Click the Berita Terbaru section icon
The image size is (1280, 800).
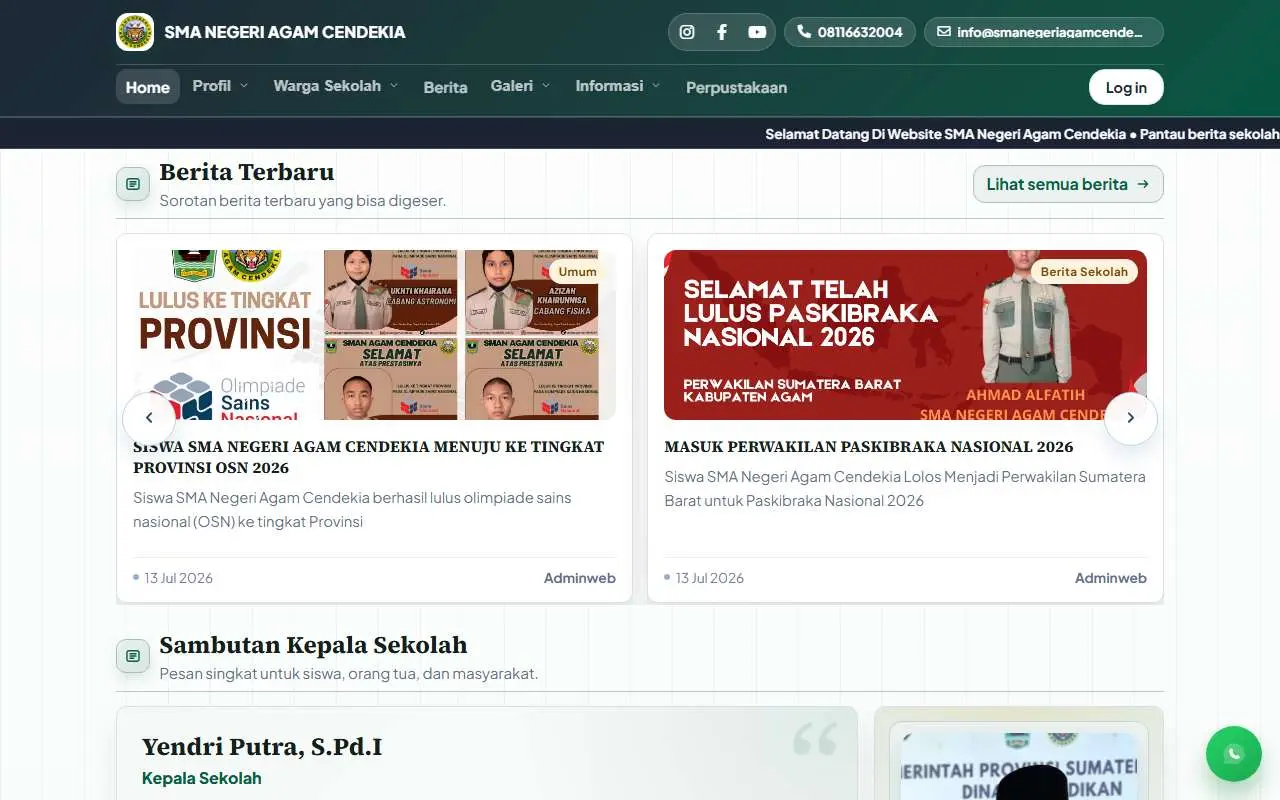coord(133,184)
